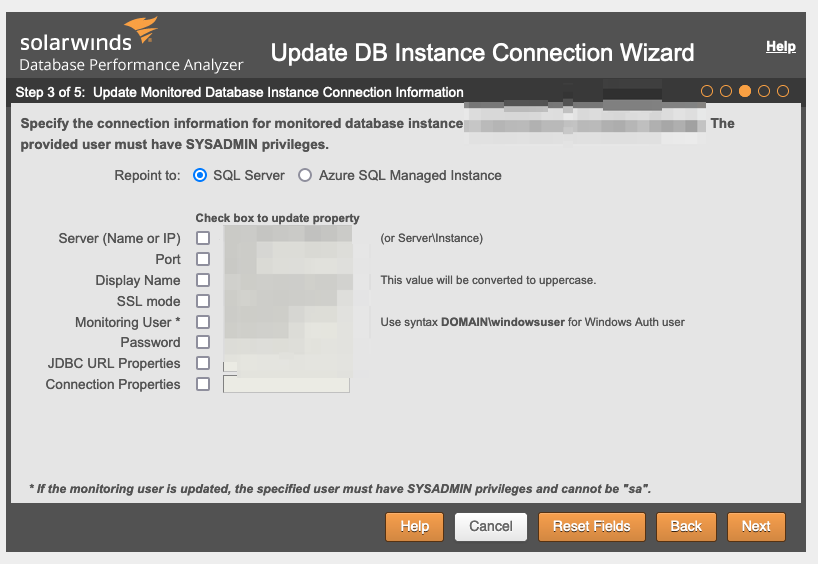Click the fifth step progress circle
Image resolution: width=818 pixels, height=564 pixels.
783,91
